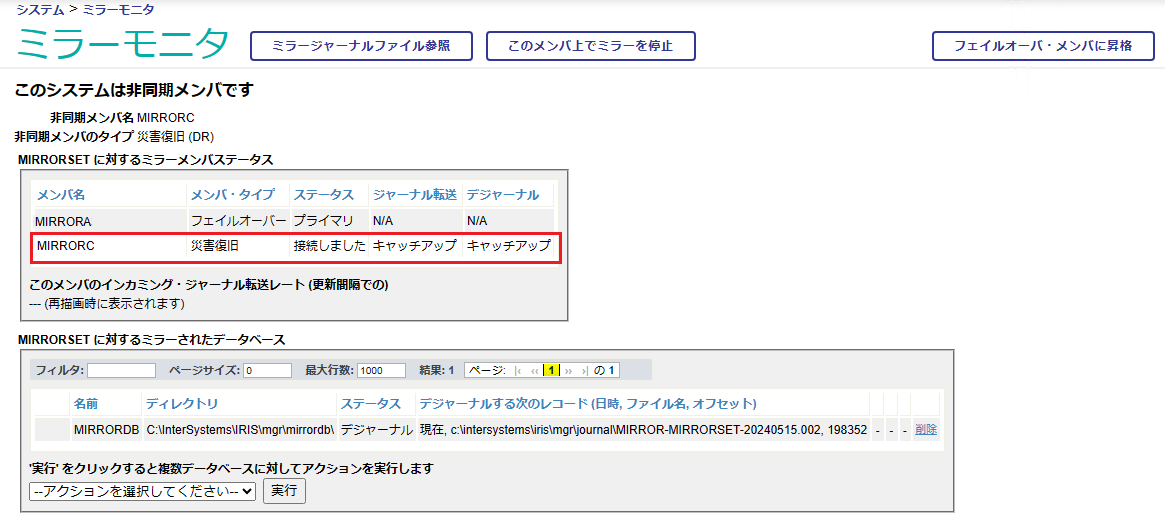Click the previous page double-arrow
The width and height of the screenshot is (1165, 525).
[x=534, y=371]
